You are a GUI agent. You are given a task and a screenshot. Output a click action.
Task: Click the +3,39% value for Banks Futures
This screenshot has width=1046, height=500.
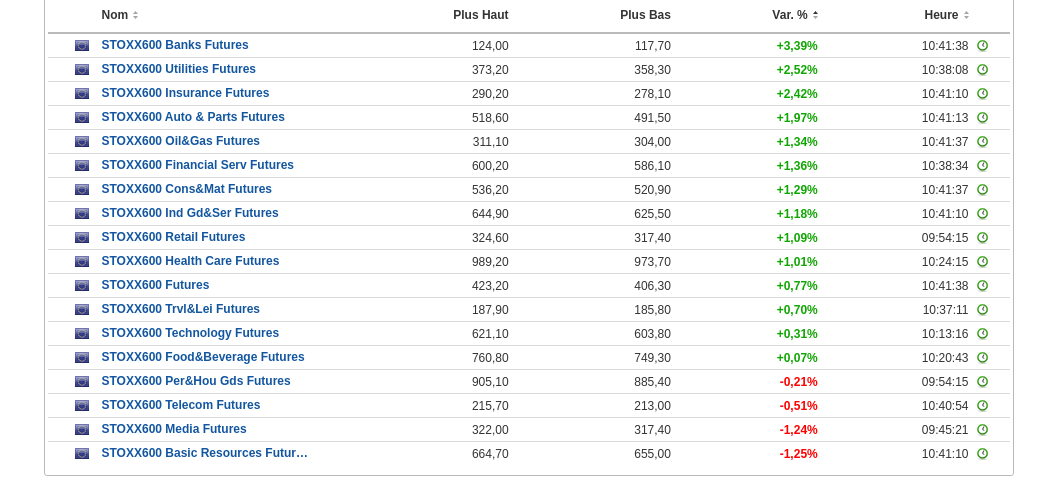coord(797,46)
